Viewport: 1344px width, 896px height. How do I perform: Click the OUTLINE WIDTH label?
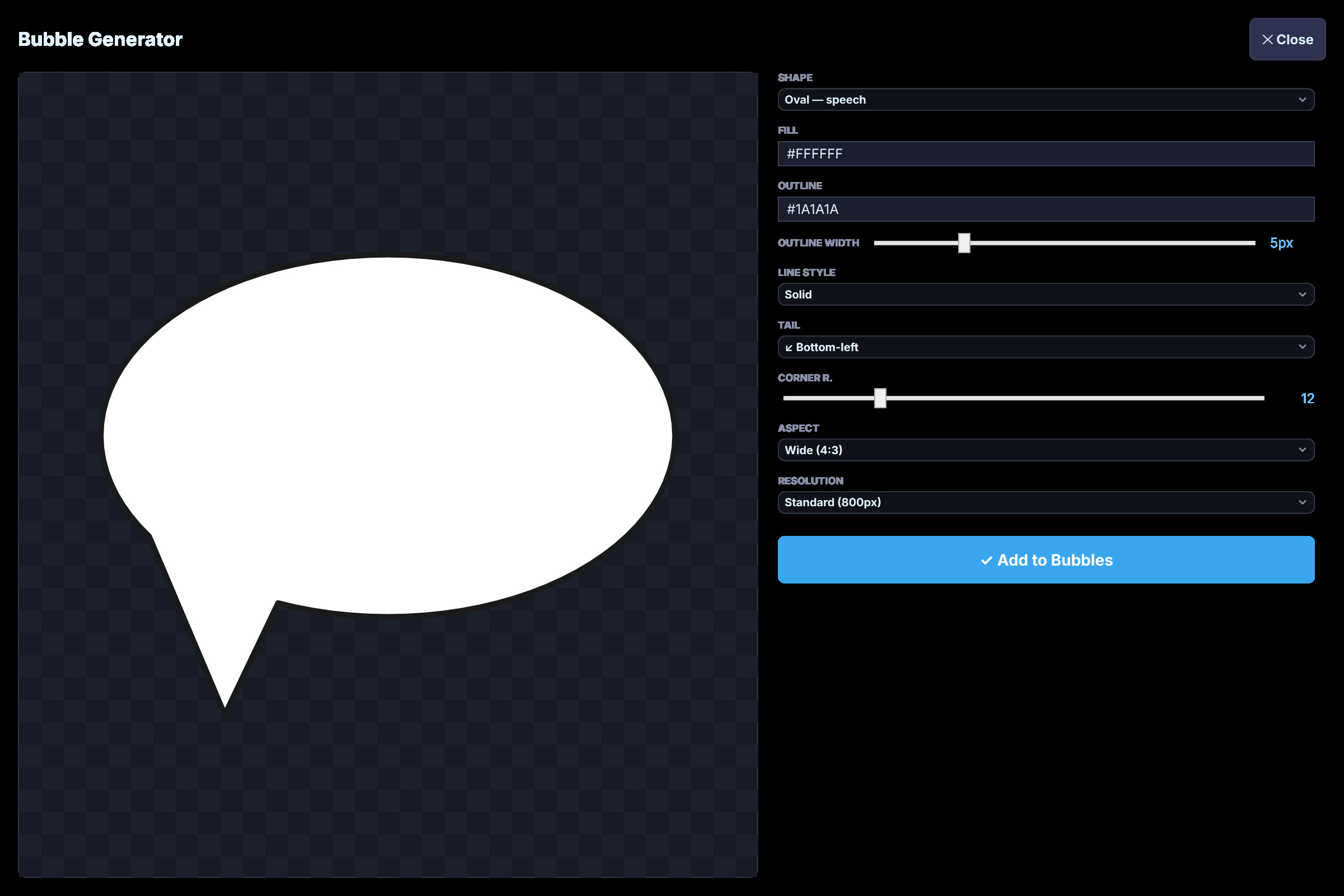coord(818,243)
